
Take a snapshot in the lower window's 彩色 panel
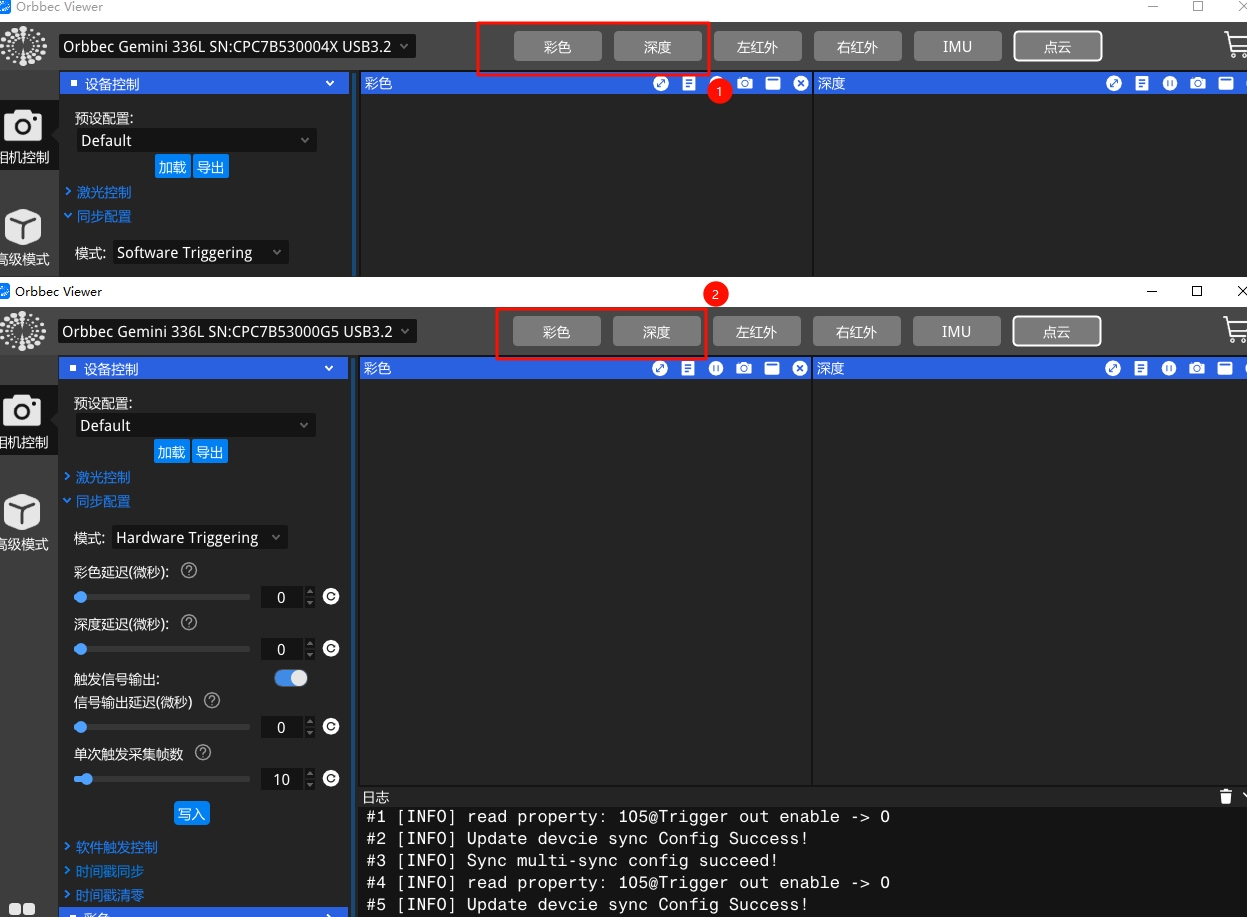click(x=744, y=369)
